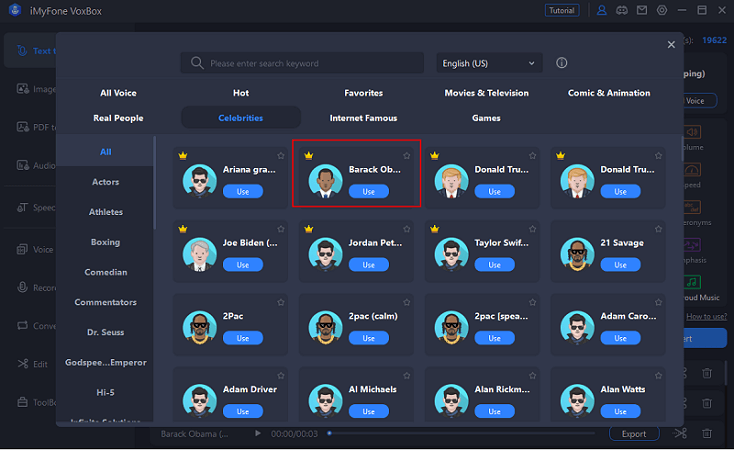Use the Alan Watts voice
The height and width of the screenshot is (450, 734).
(620, 412)
